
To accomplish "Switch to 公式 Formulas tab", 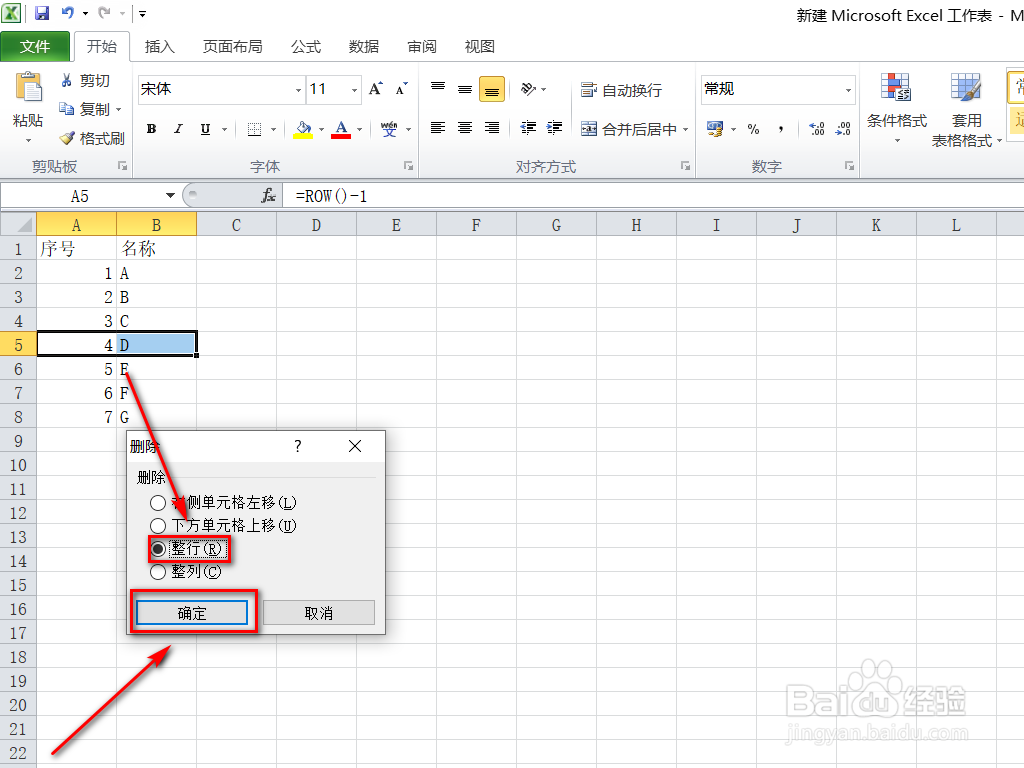I will (306, 46).
